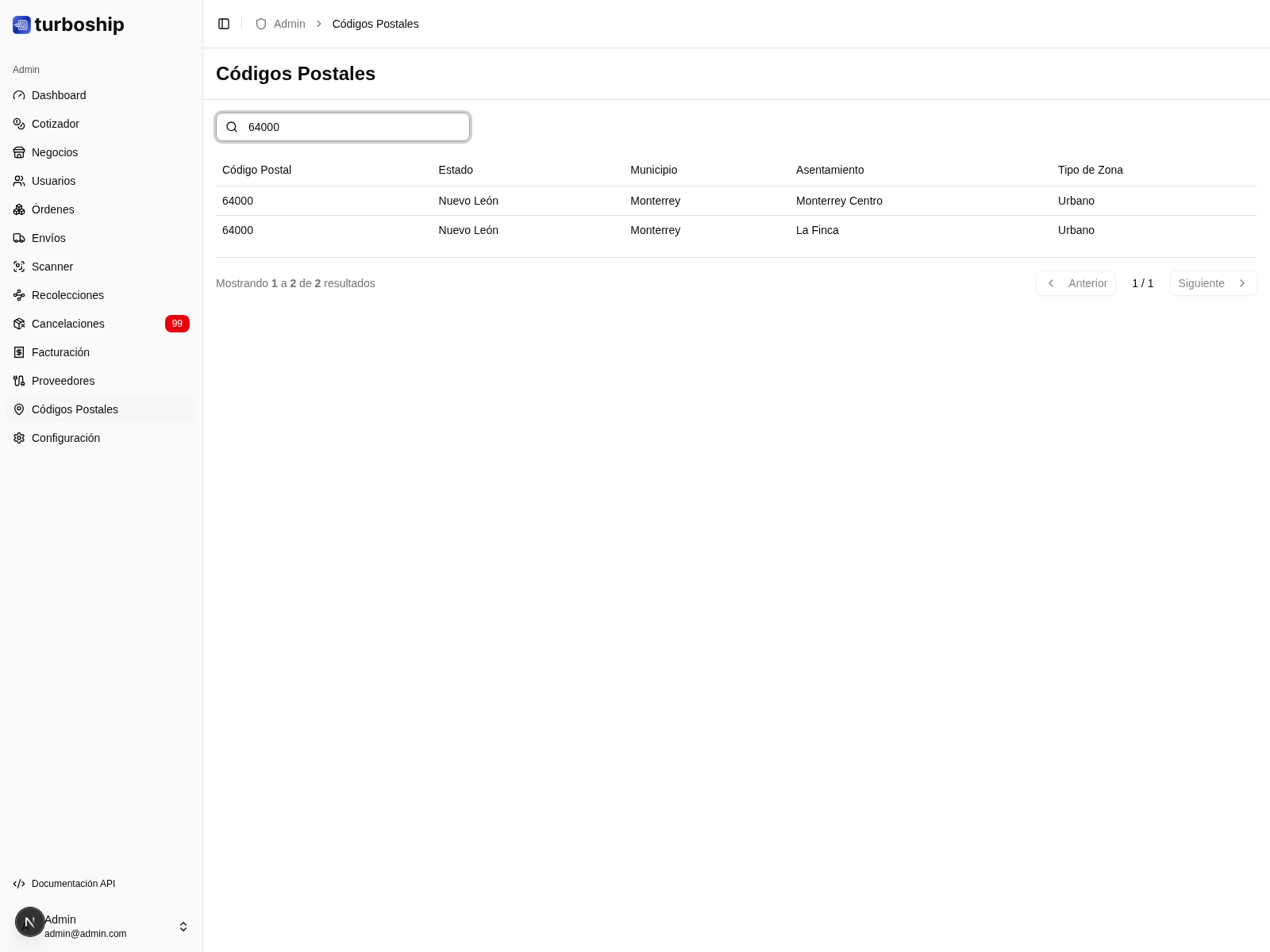Click the turboship logo icon
The width and height of the screenshot is (1270, 952).
click(21, 25)
